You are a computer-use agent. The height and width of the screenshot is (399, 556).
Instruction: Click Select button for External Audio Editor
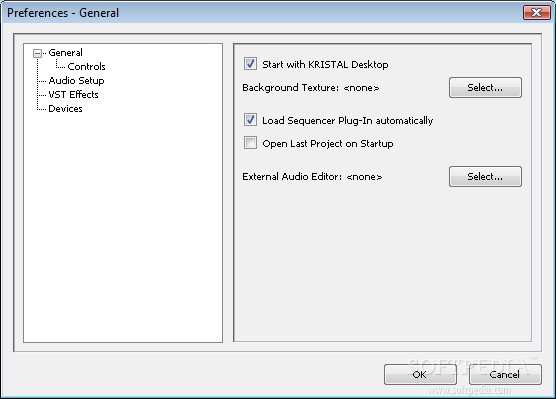pos(485,177)
